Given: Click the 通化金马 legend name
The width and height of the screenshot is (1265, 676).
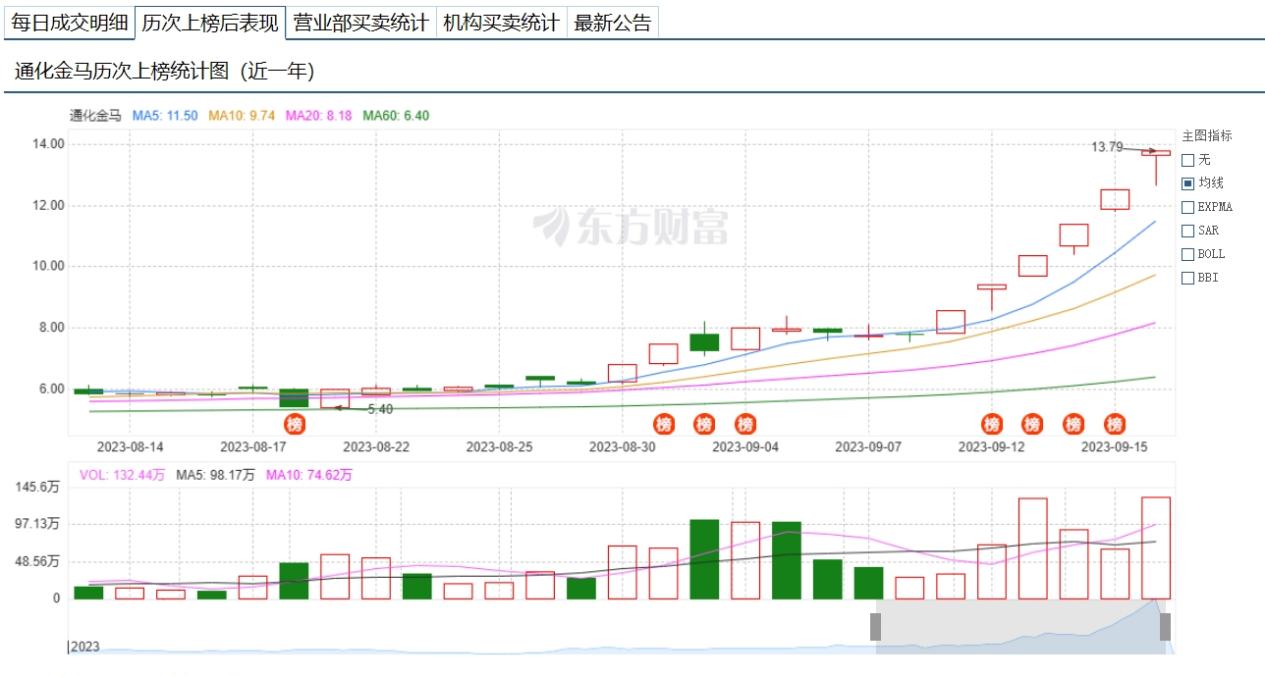Looking at the screenshot, I should pos(96,116).
